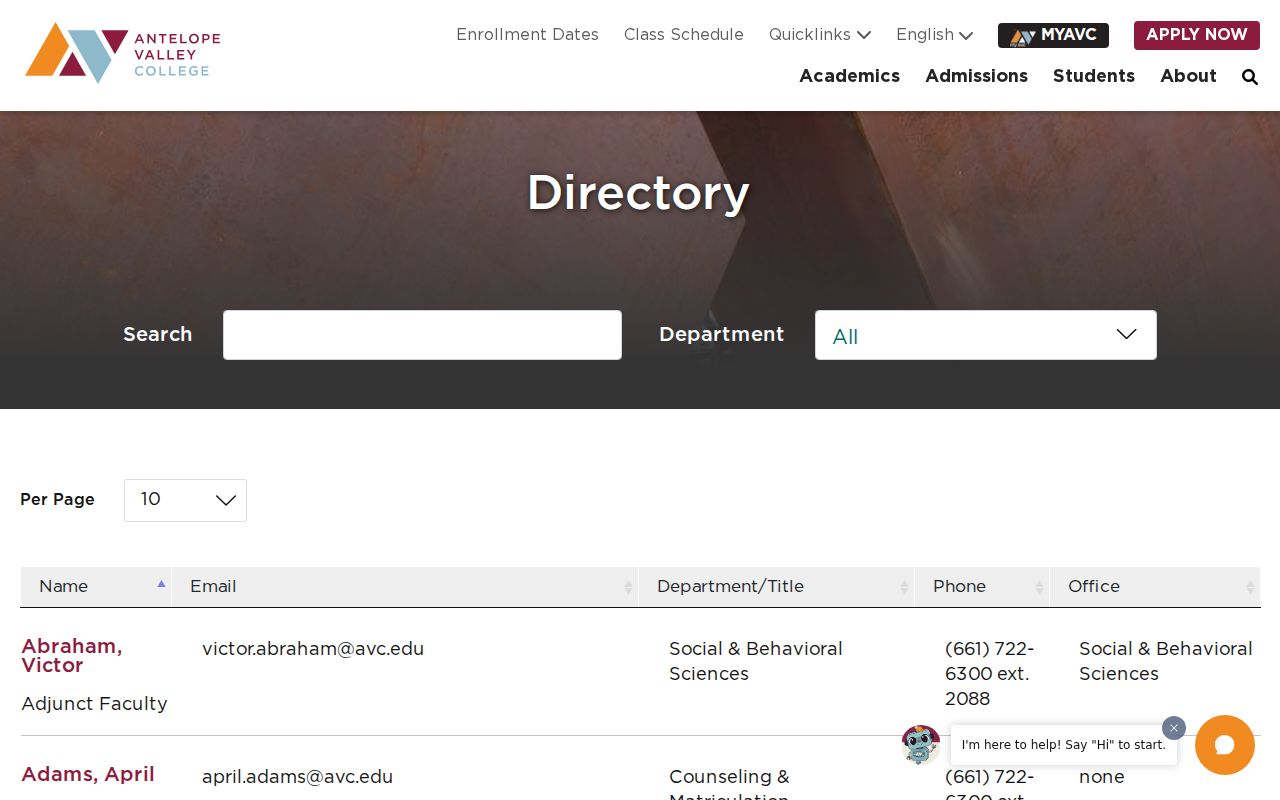Click the MYAVC portal button

(x=1053, y=35)
